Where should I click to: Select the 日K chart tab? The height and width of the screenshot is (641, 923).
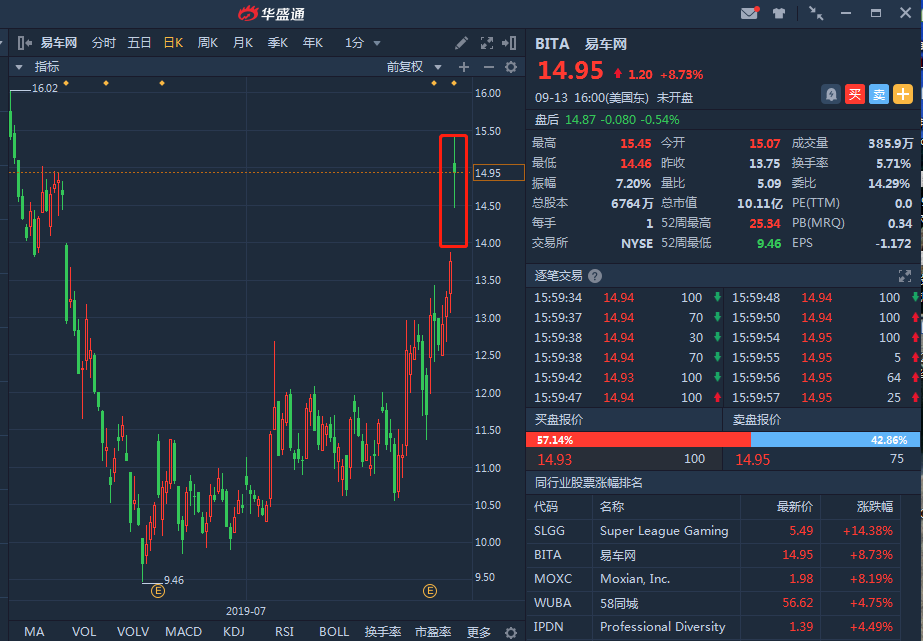click(x=174, y=43)
